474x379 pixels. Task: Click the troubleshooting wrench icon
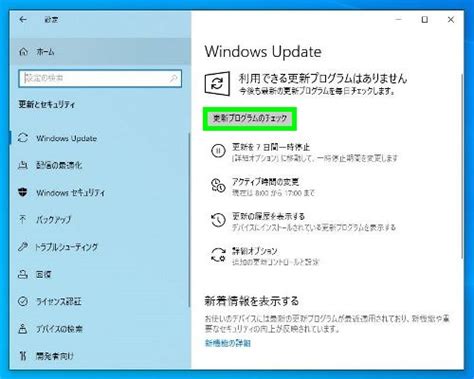[23, 247]
